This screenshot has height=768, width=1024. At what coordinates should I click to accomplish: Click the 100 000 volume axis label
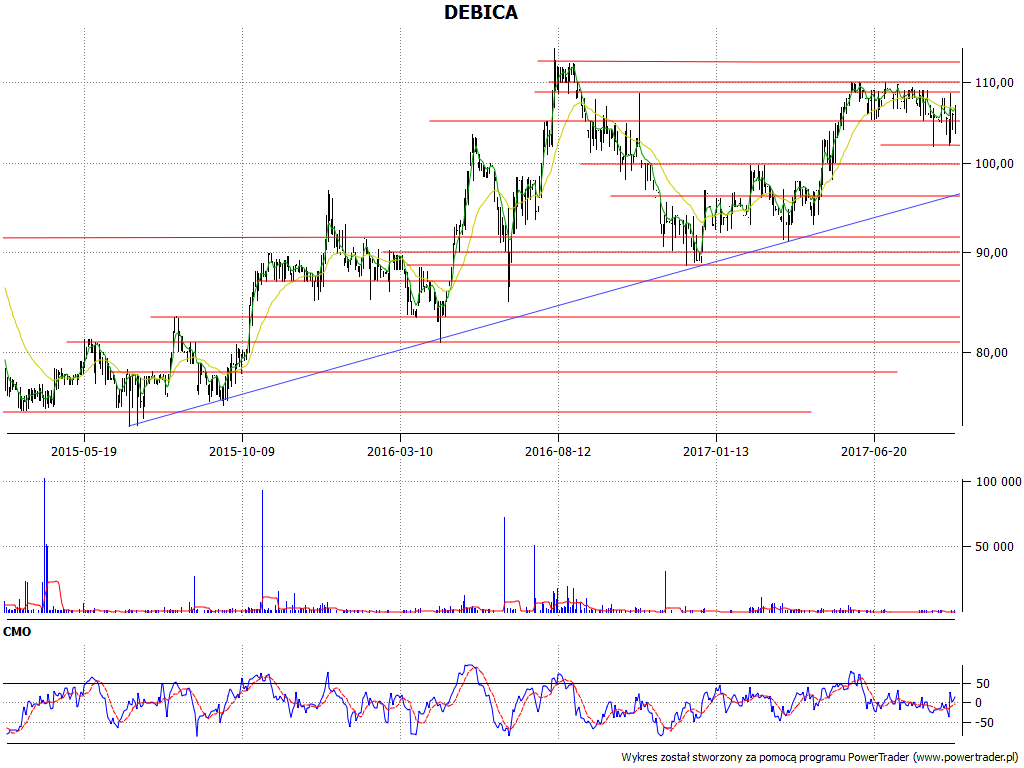tap(999, 482)
